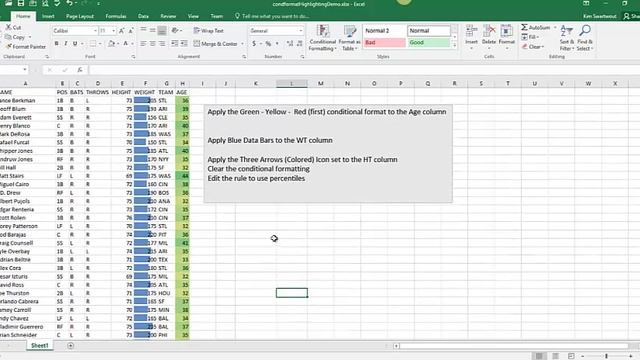This screenshot has width=640, height=360.
Task: Toggle Underline formatting
Action: click(x=75, y=44)
